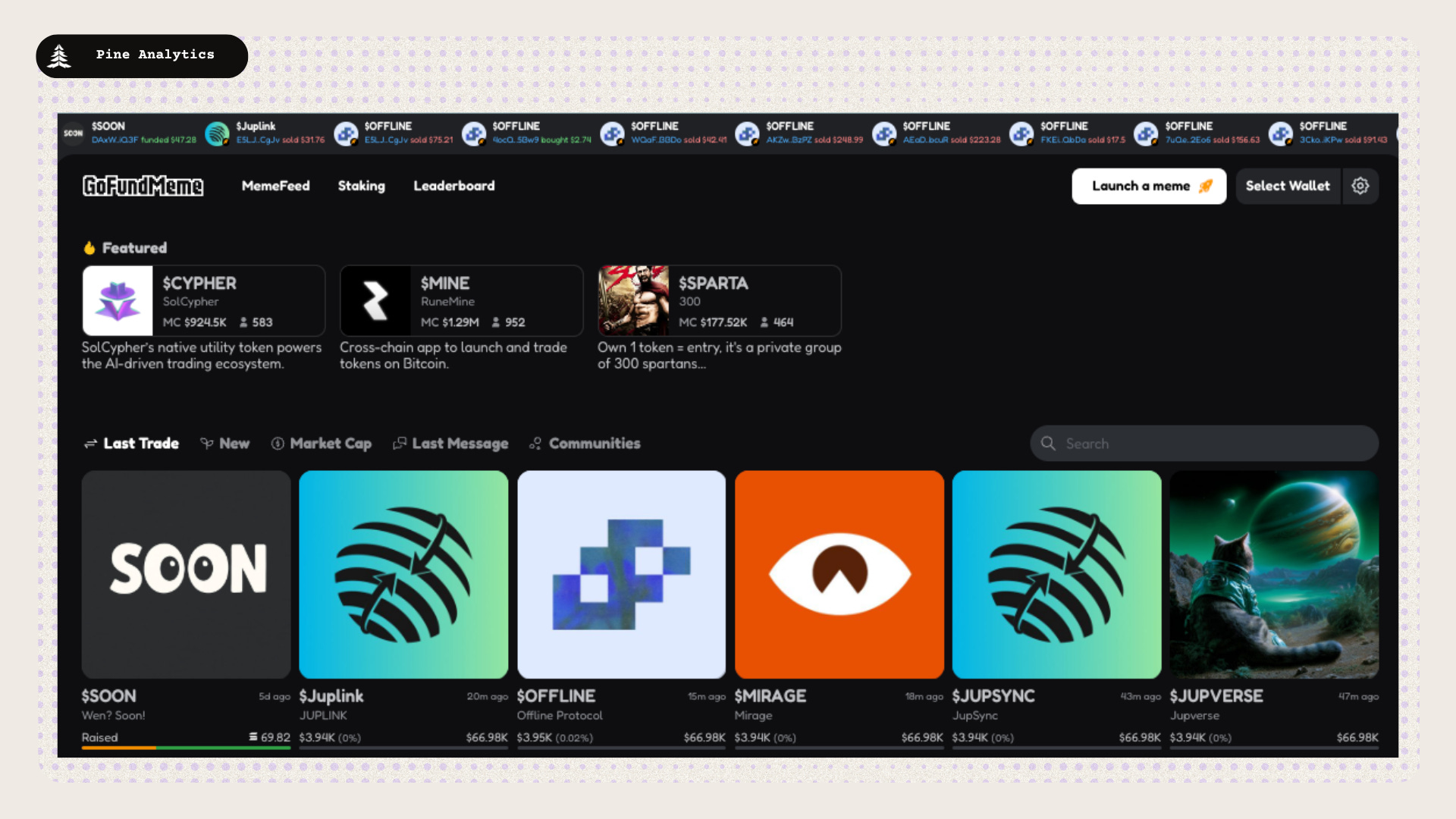The image size is (1456, 819).
Task: Open the MemeFeed menu item
Action: coord(275,186)
